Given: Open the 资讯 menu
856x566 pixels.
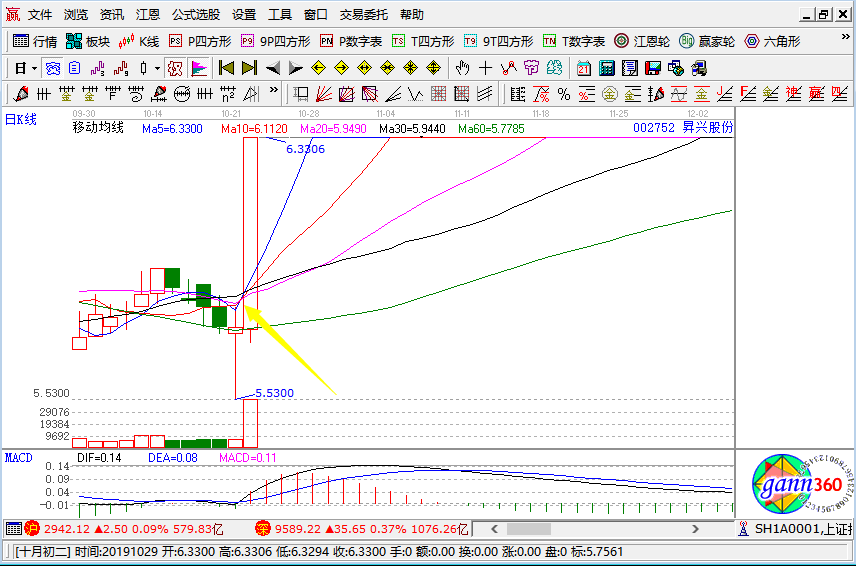Looking at the screenshot, I should (111, 14).
